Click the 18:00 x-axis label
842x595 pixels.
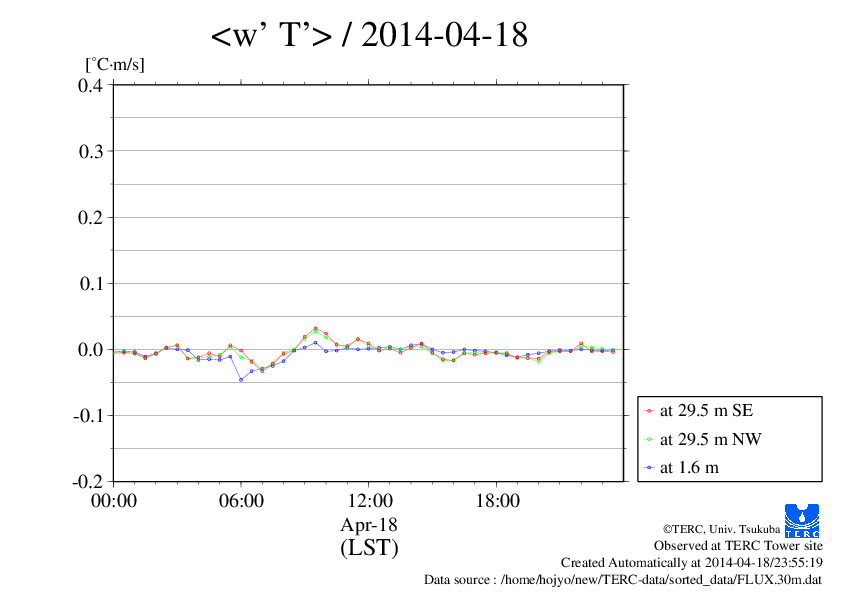[497, 501]
